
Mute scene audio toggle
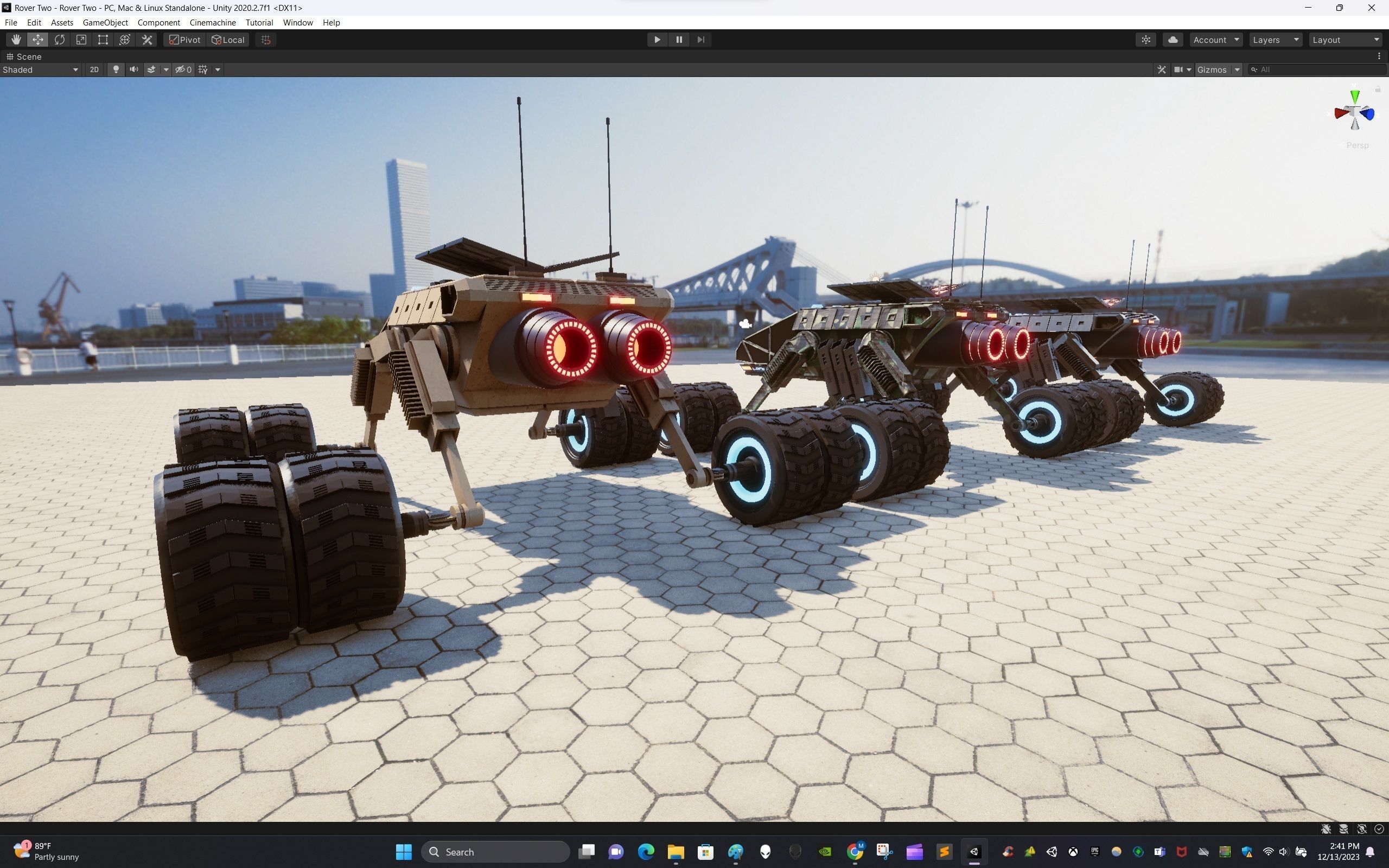[133, 69]
